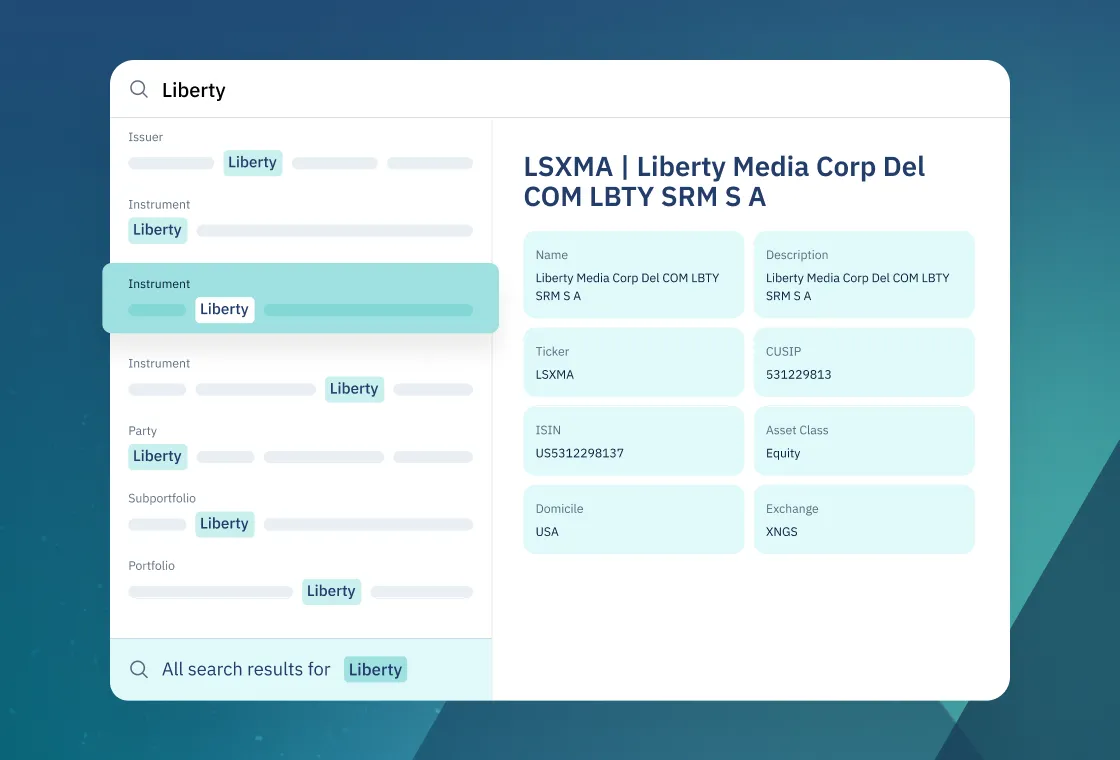This screenshot has width=1120, height=760.
Task: Click the Exchange XNGS card
Action: [864, 519]
